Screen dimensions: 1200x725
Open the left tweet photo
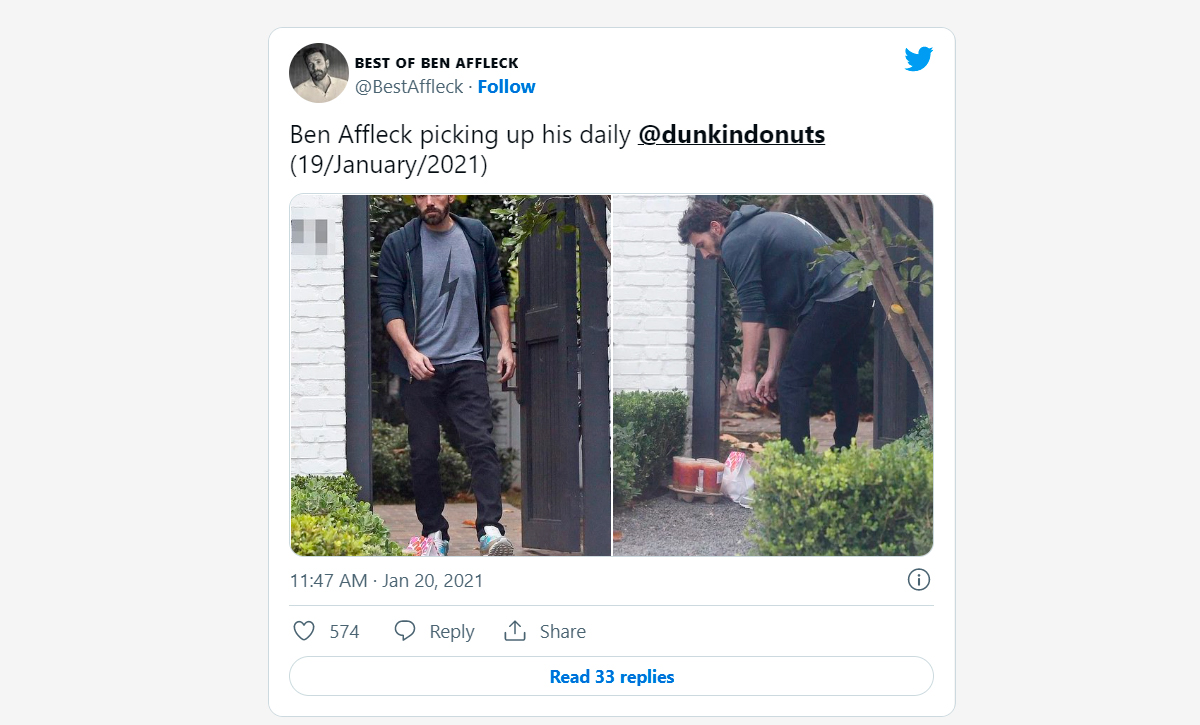[450, 375]
